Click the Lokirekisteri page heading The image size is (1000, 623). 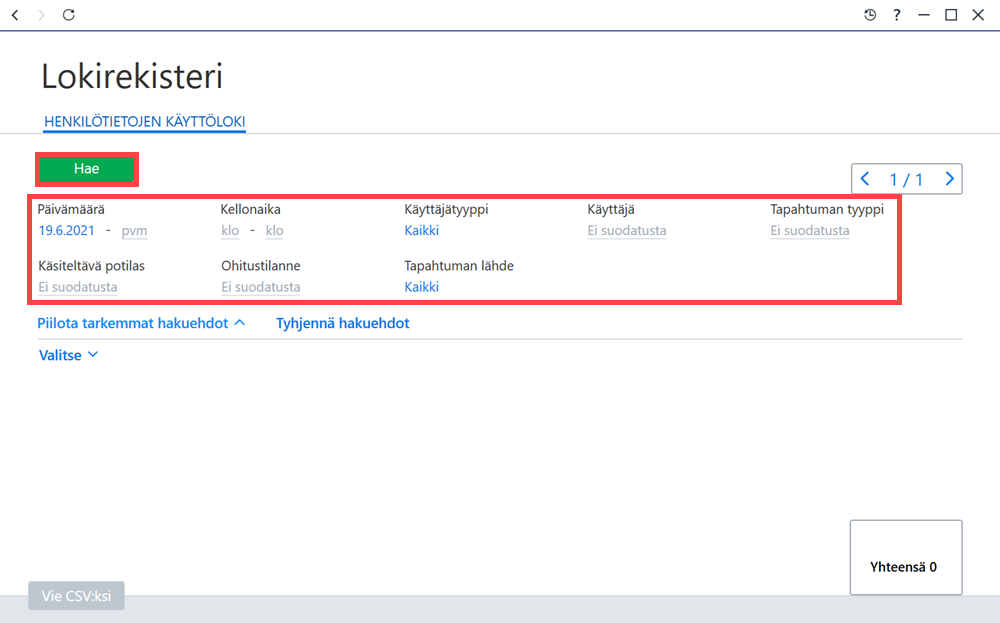pos(132,77)
